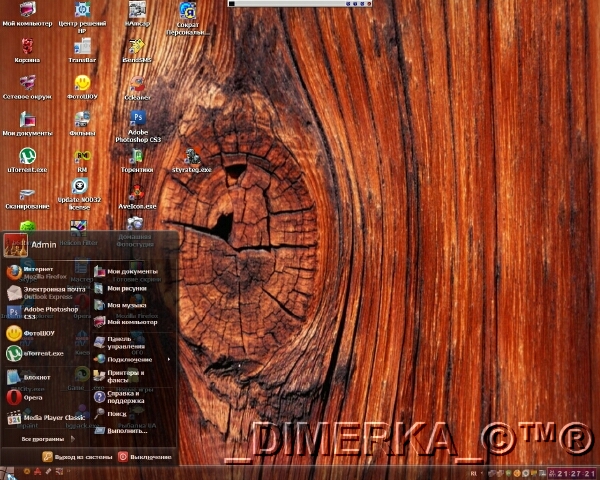Image resolution: width=600 pixels, height=480 pixels.
Task: Select the Корзина desktop icon
Action: [x=27, y=48]
